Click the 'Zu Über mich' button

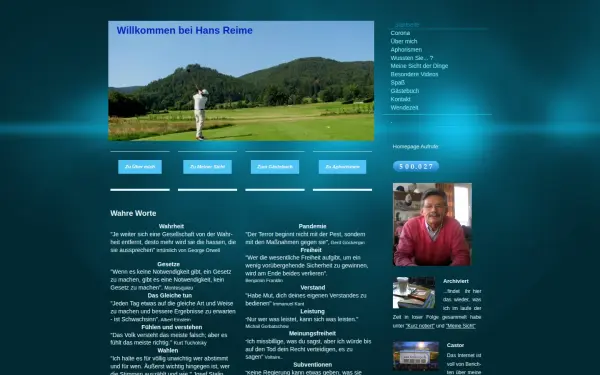click(140, 167)
